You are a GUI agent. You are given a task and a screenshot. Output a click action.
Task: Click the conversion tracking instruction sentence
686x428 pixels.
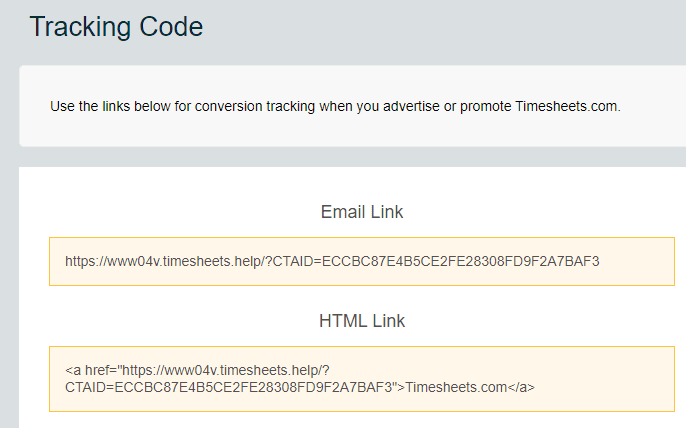[x=335, y=106]
